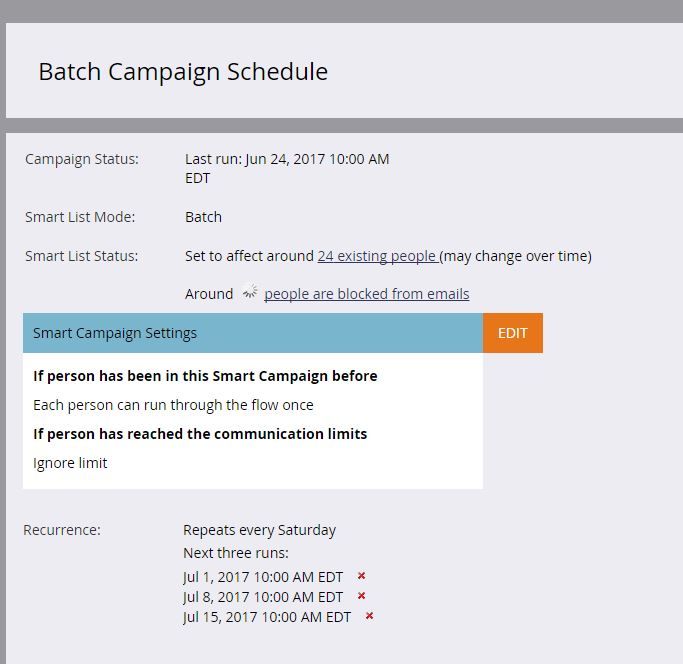Click Each person can run through flow once

pos(173,405)
